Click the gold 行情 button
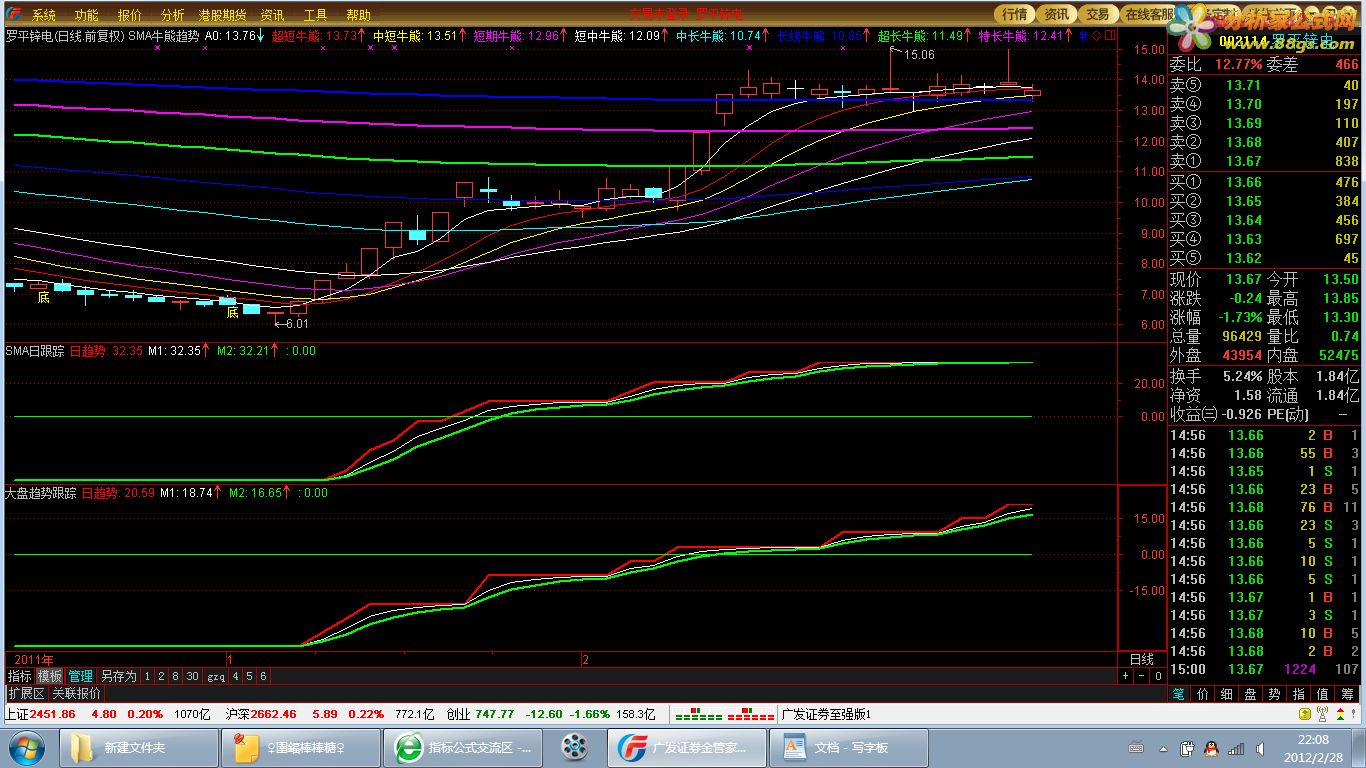 [1015, 14]
